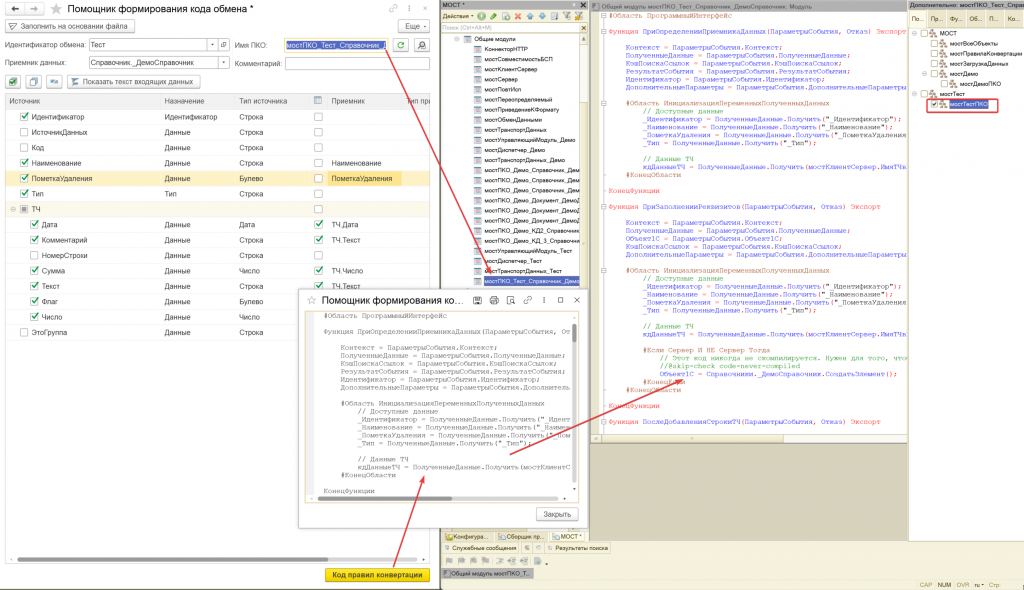Click the back navigation arrow
This screenshot has height=590, width=1024.
[x=14, y=8]
